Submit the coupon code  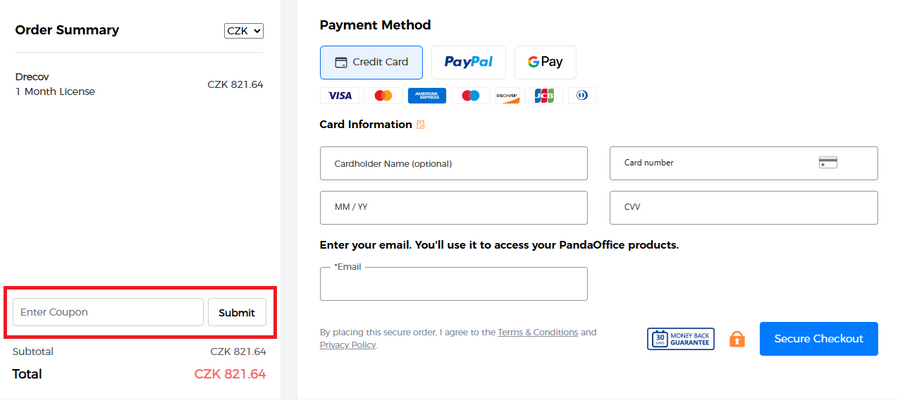[x=237, y=312]
